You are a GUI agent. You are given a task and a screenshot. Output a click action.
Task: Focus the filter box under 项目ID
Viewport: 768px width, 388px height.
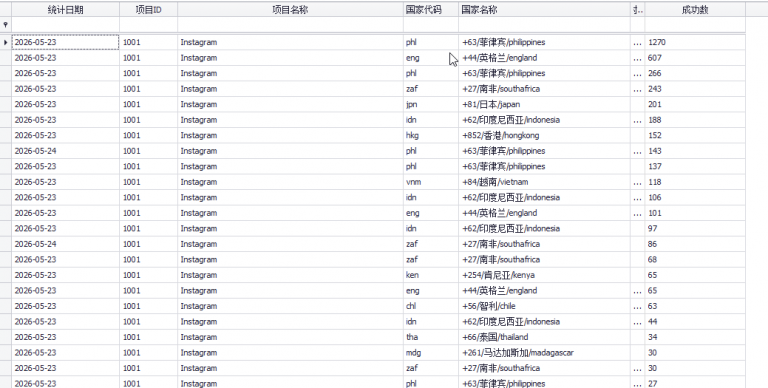148,24
